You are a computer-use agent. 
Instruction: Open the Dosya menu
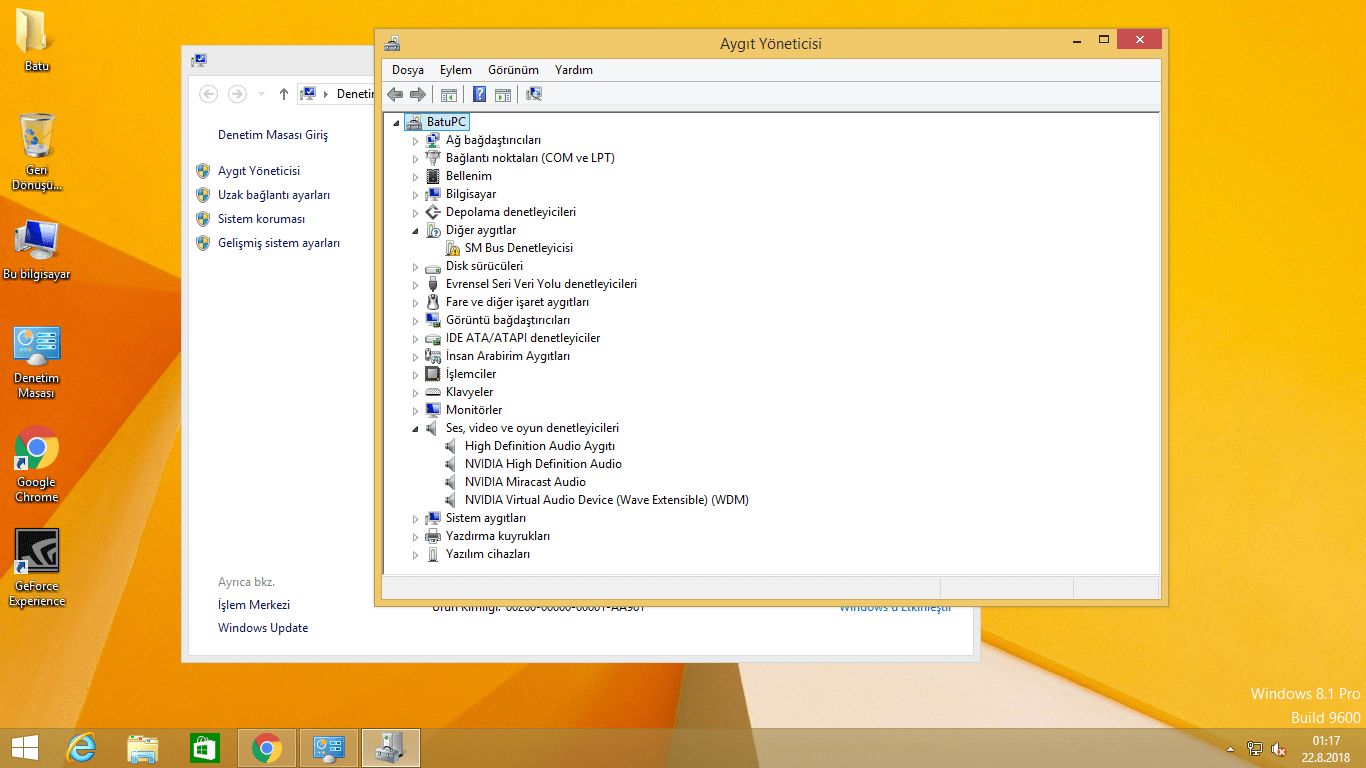point(407,70)
